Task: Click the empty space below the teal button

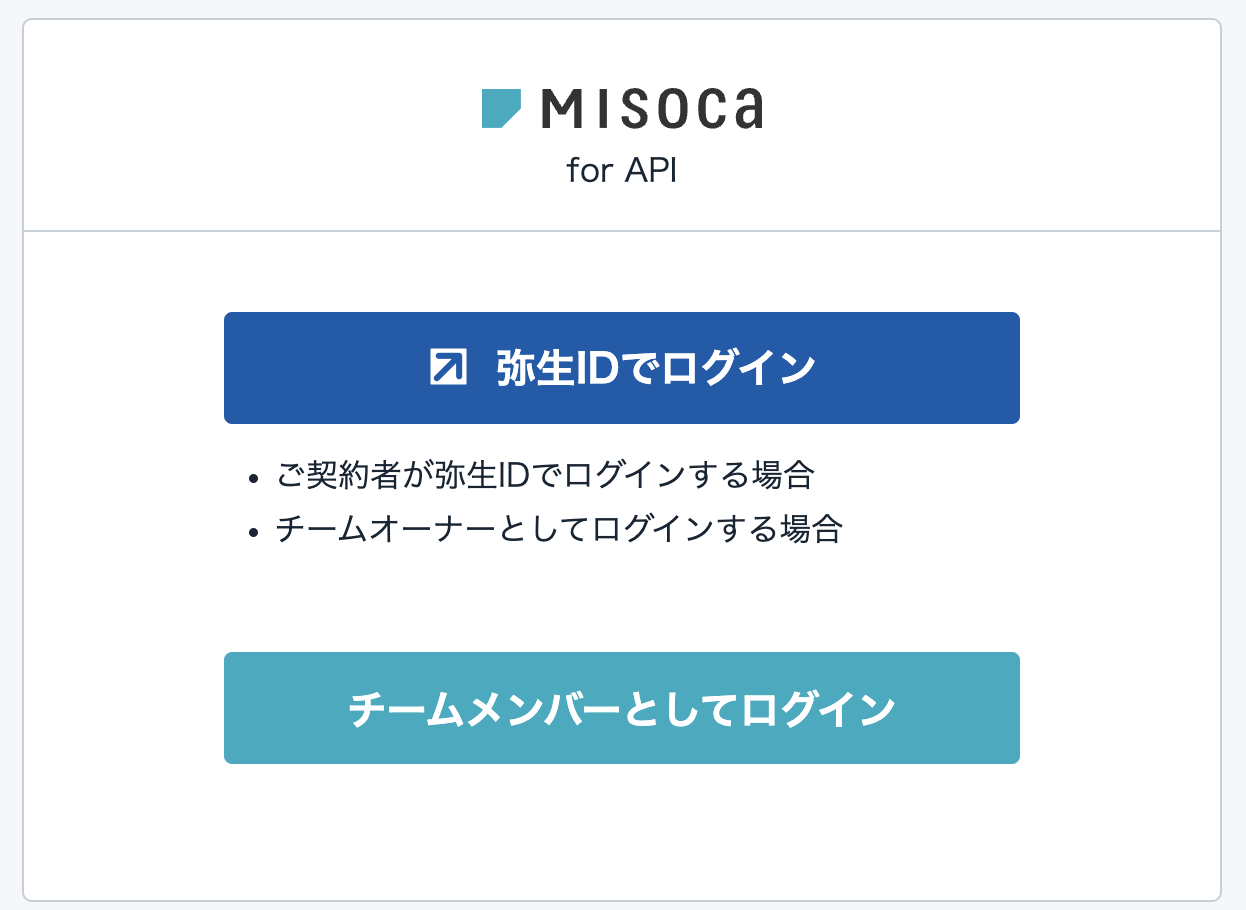Action: pyautogui.click(x=621, y=830)
